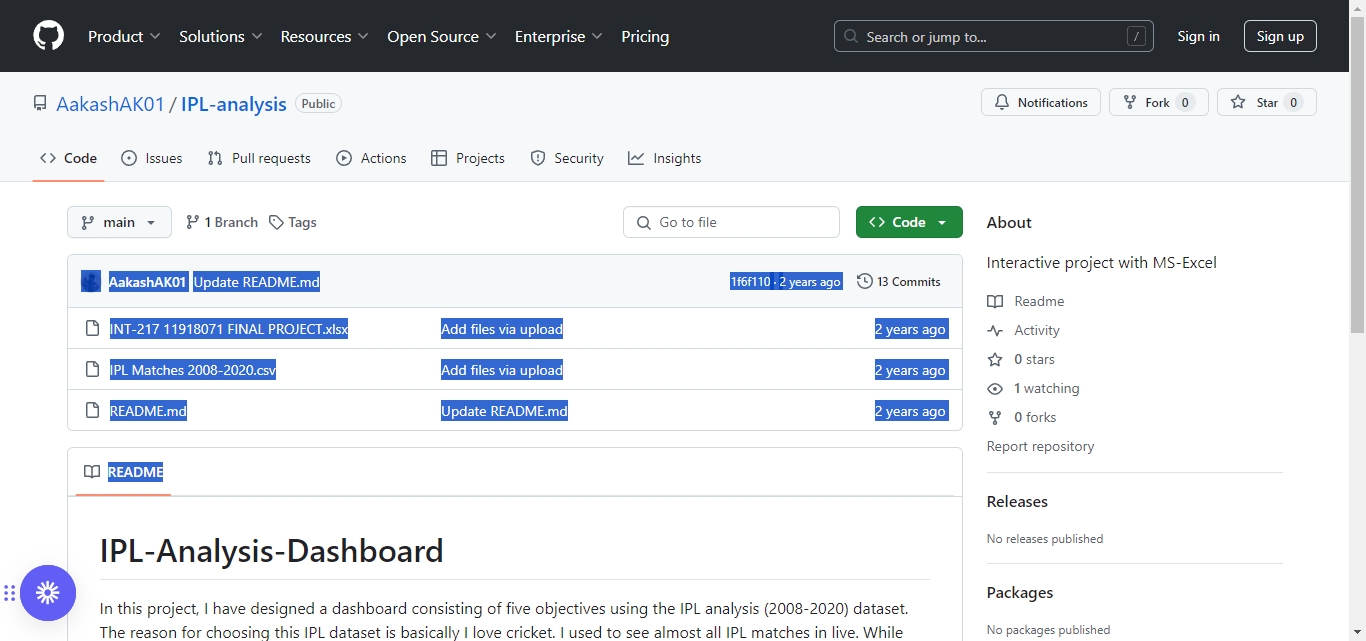1366x641 pixels.
Task: Open the Pricing link
Action: click(645, 36)
